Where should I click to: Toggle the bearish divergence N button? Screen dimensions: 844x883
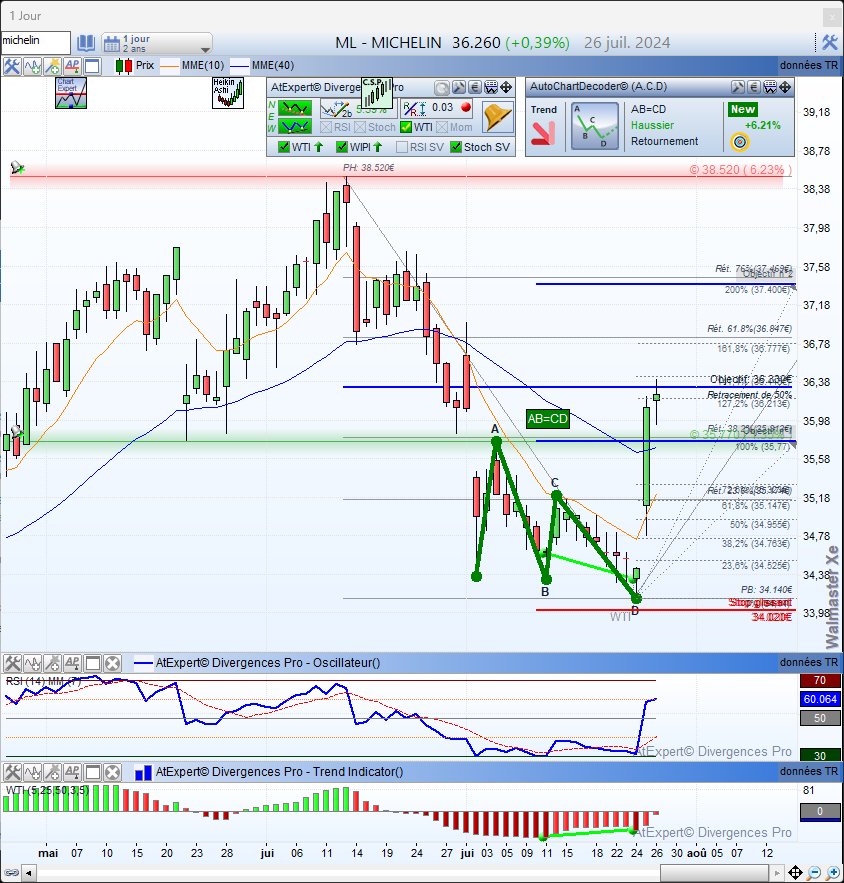click(x=294, y=108)
